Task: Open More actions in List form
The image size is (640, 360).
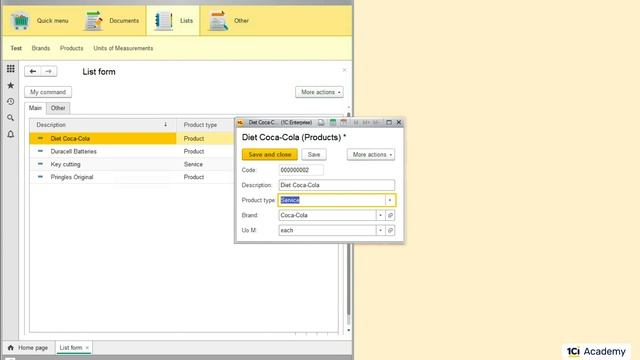Action: pyautogui.click(x=319, y=92)
